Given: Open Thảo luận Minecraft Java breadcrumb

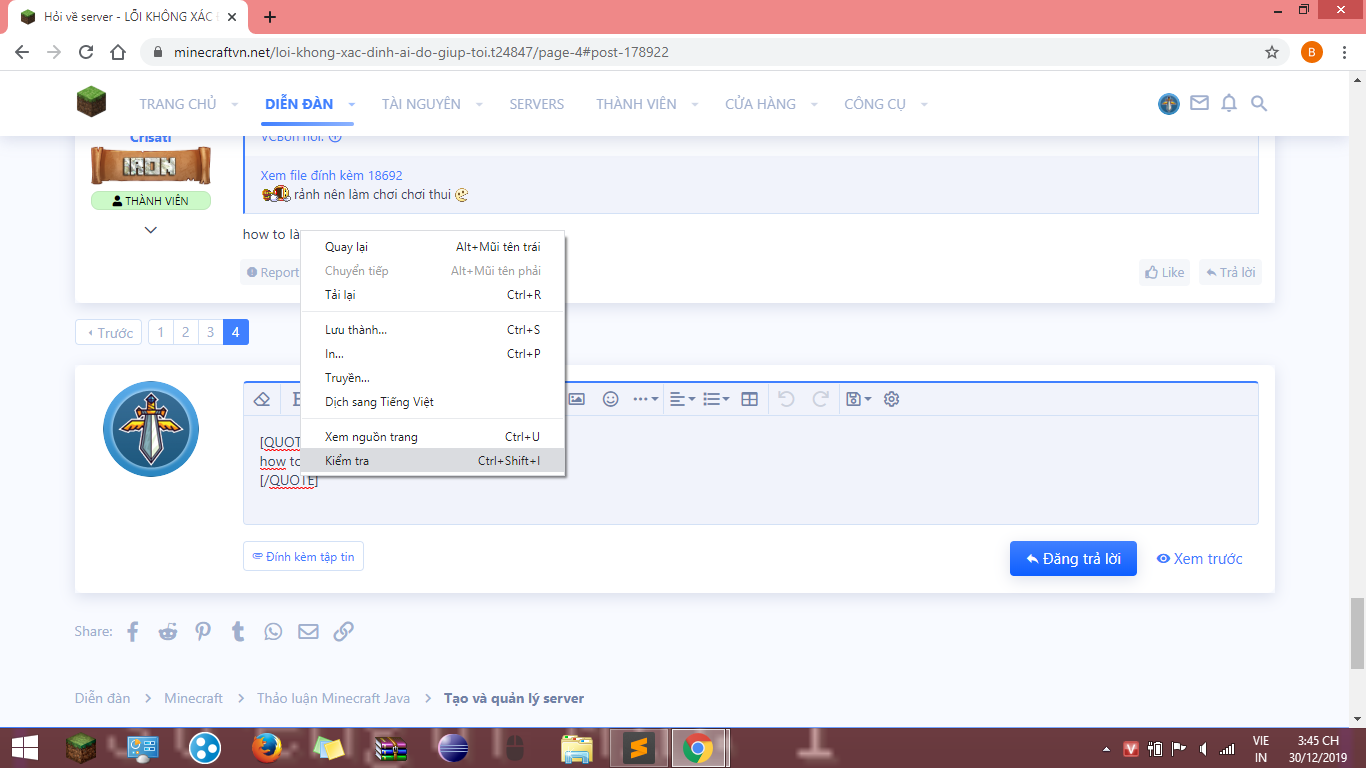Looking at the screenshot, I should click(x=333, y=698).
